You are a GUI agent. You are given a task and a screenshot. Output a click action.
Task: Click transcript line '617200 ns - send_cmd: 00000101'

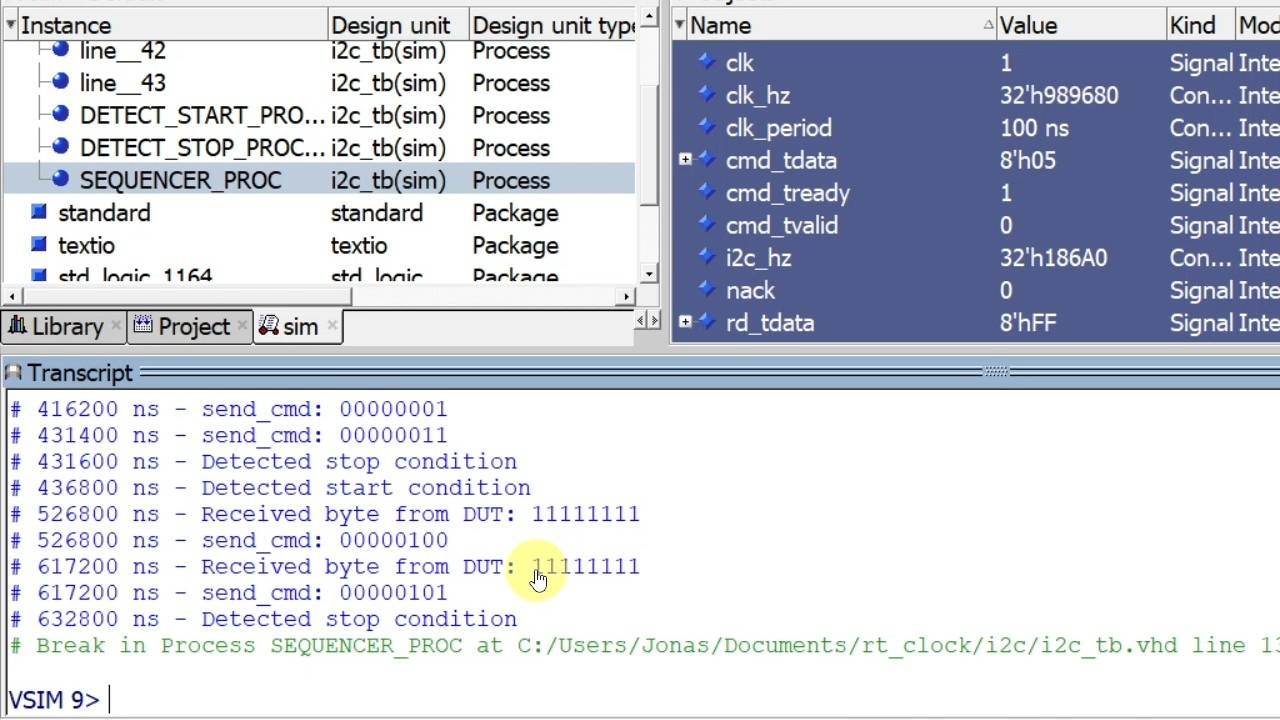point(229,592)
